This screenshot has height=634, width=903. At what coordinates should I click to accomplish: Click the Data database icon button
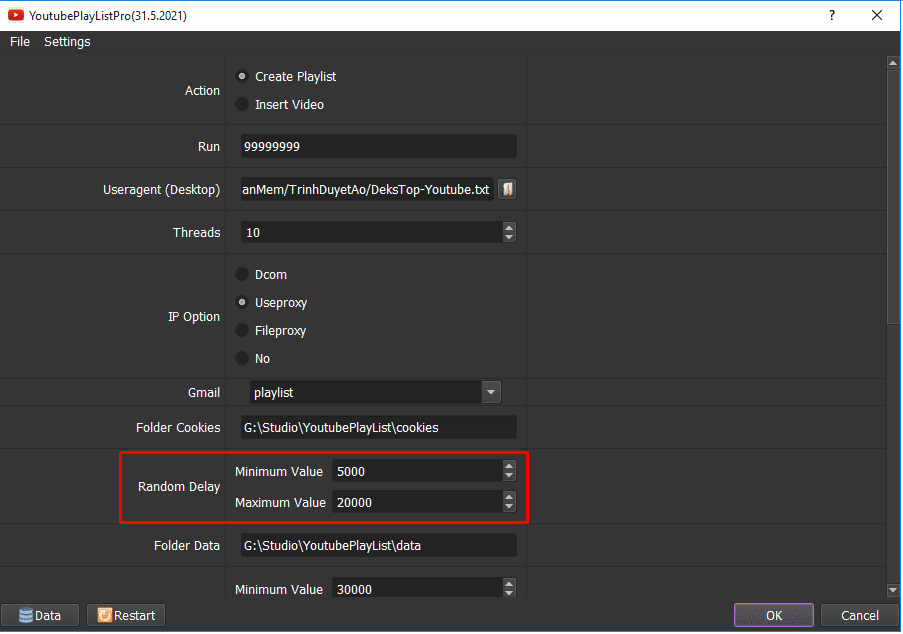(40, 616)
